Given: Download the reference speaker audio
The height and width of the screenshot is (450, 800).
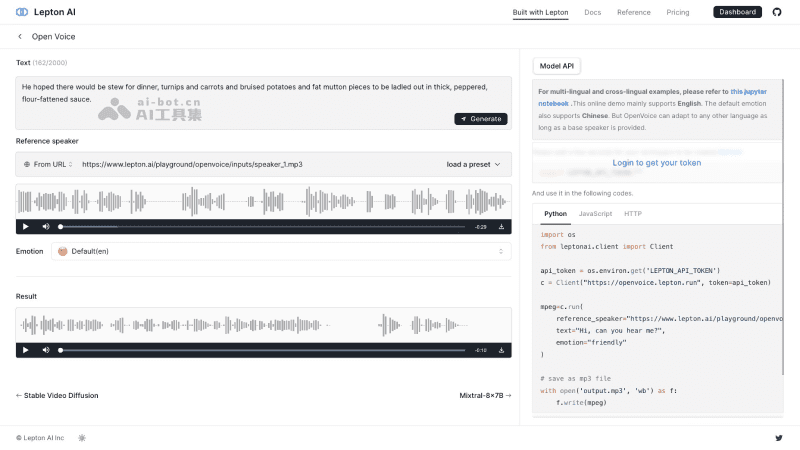Looking at the screenshot, I should pos(501,227).
